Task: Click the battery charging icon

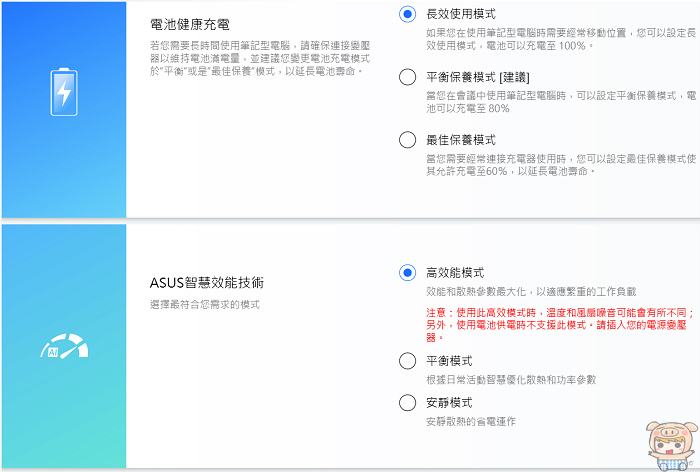Action: [x=64, y=92]
